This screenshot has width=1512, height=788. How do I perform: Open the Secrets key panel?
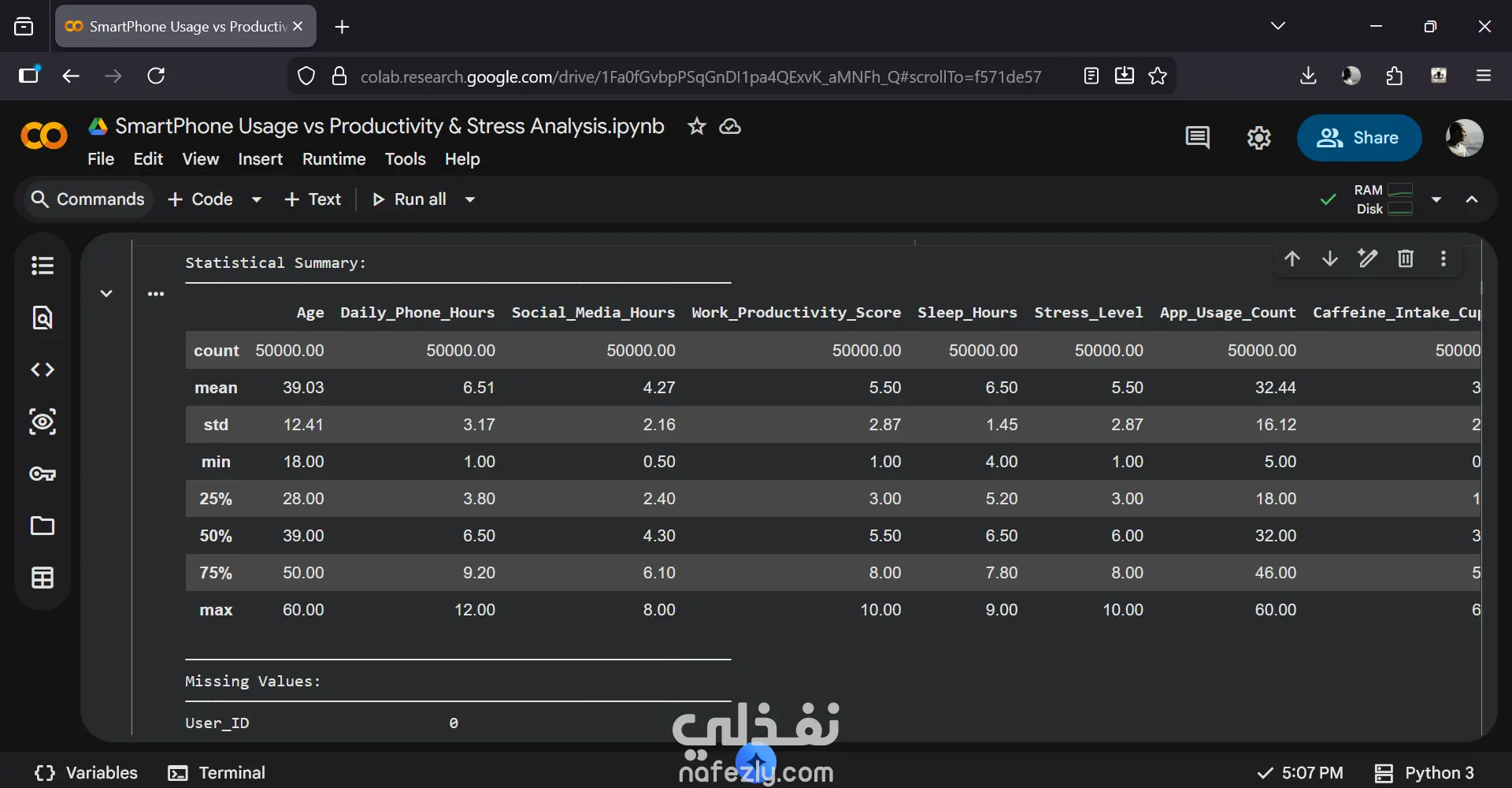[43, 474]
